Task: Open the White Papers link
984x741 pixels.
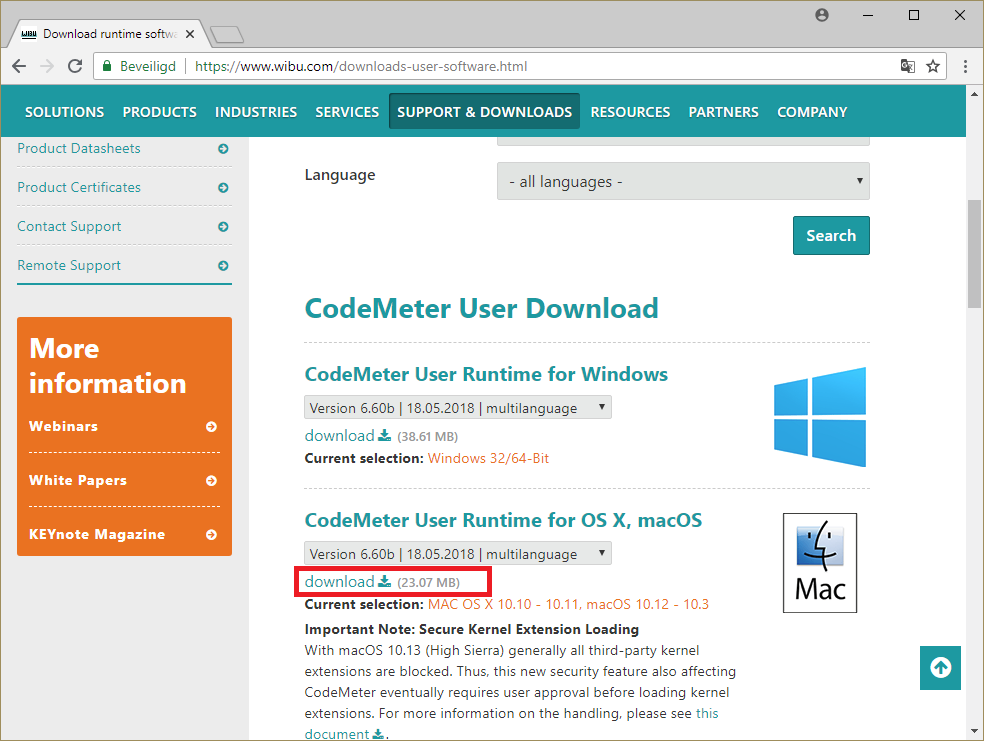Action: point(78,480)
